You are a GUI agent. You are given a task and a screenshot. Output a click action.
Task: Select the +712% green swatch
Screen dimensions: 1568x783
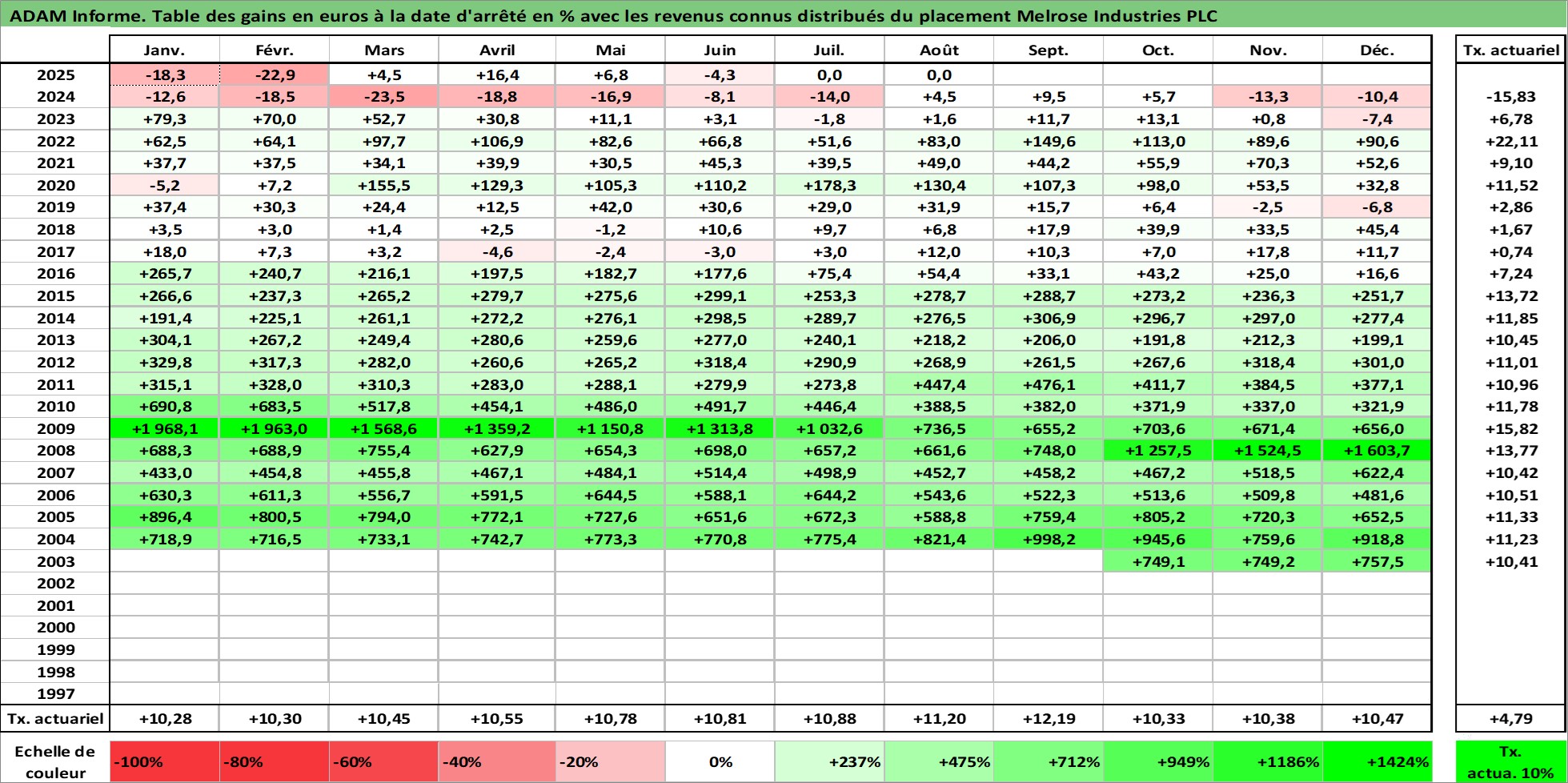point(1049,762)
